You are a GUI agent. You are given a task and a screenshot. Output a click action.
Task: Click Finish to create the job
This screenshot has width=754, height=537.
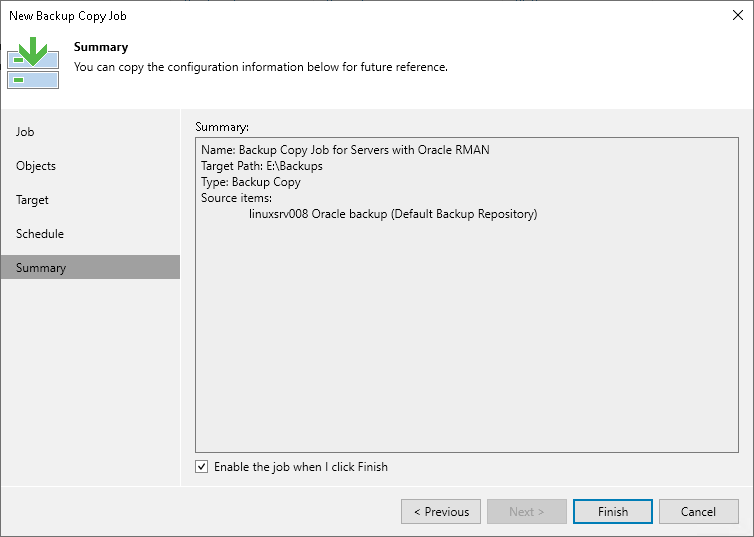(613, 512)
